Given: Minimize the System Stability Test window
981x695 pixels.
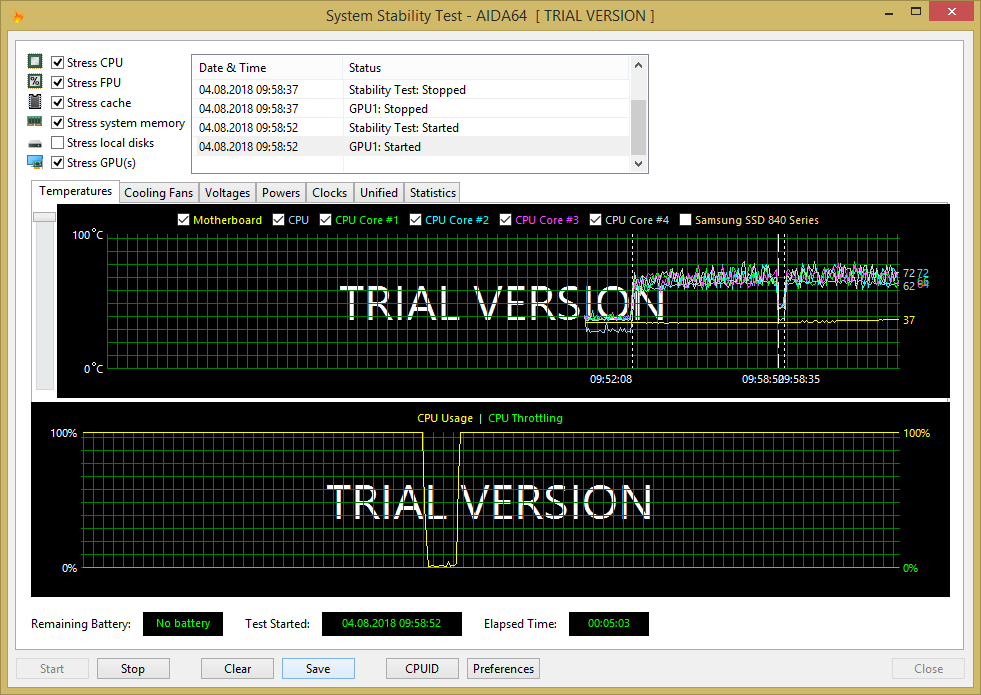Looking at the screenshot, I should (889, 13).
